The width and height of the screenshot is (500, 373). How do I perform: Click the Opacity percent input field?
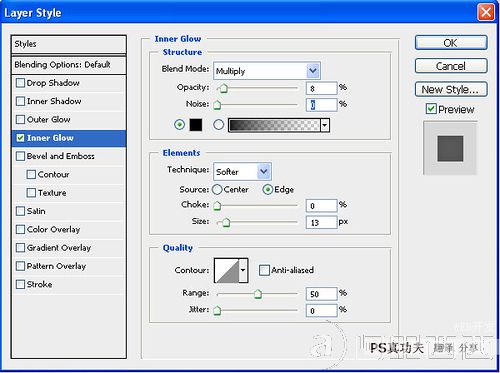click(322, 88)
